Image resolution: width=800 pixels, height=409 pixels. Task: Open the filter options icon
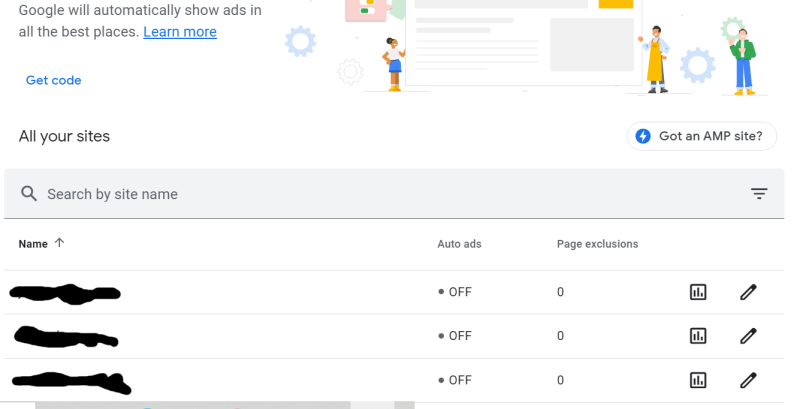pyautogui.click(x=759, y=193)
